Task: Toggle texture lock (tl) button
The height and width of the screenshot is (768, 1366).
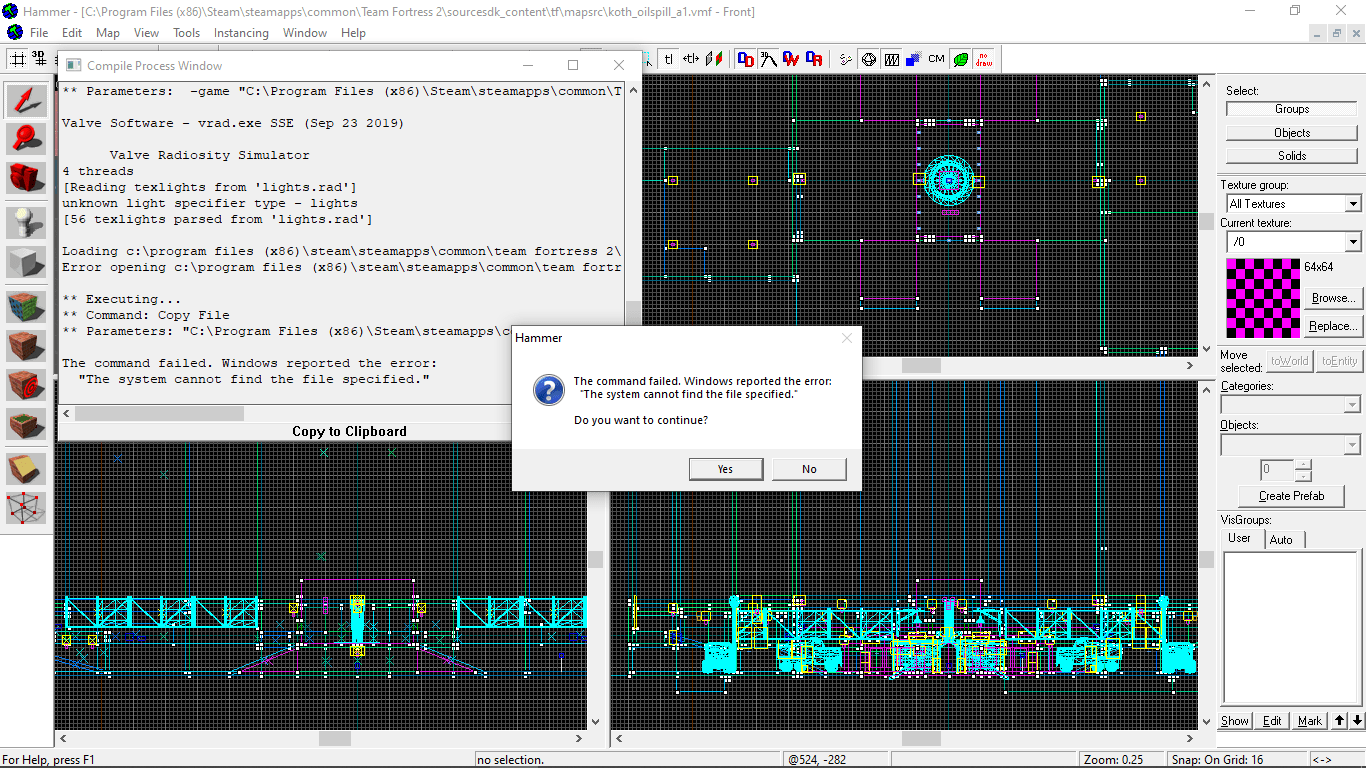Action: [x=669, y=59]
